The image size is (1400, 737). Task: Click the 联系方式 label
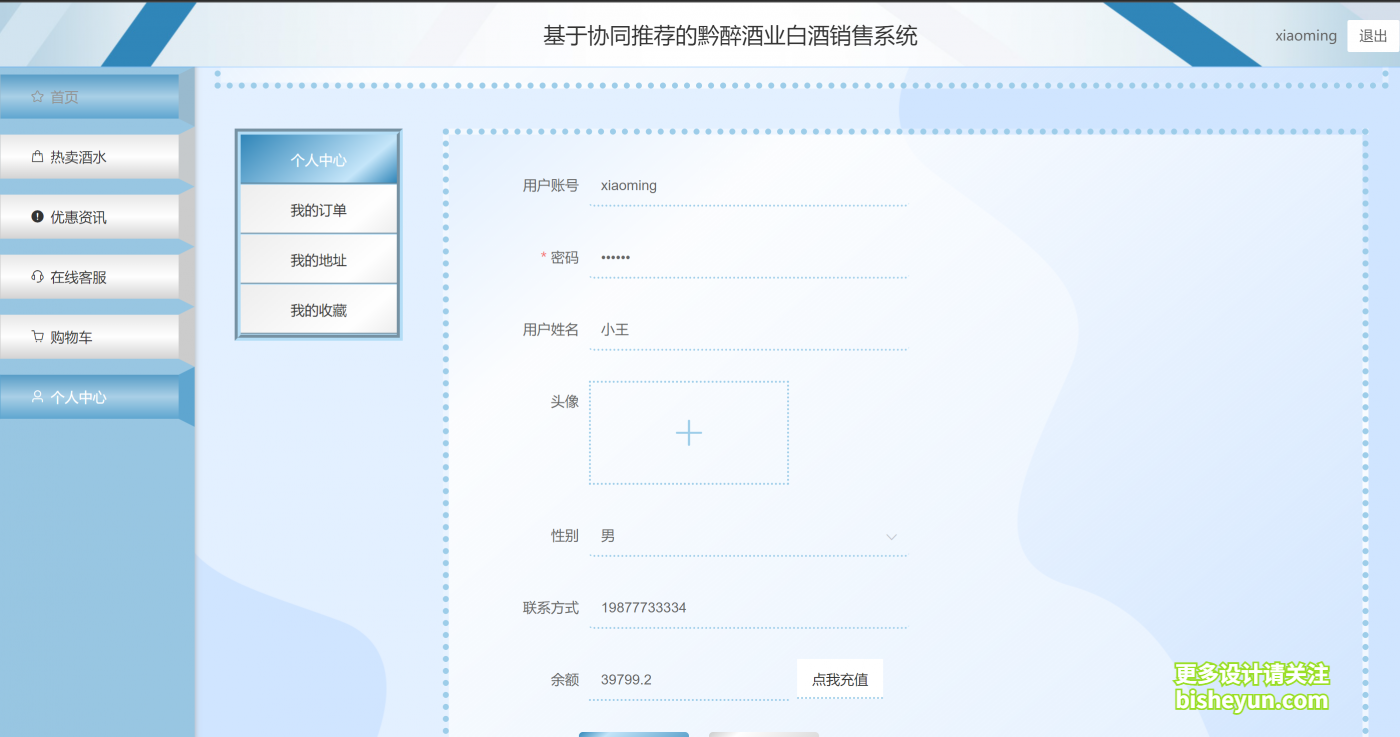[x=550, y=608]
